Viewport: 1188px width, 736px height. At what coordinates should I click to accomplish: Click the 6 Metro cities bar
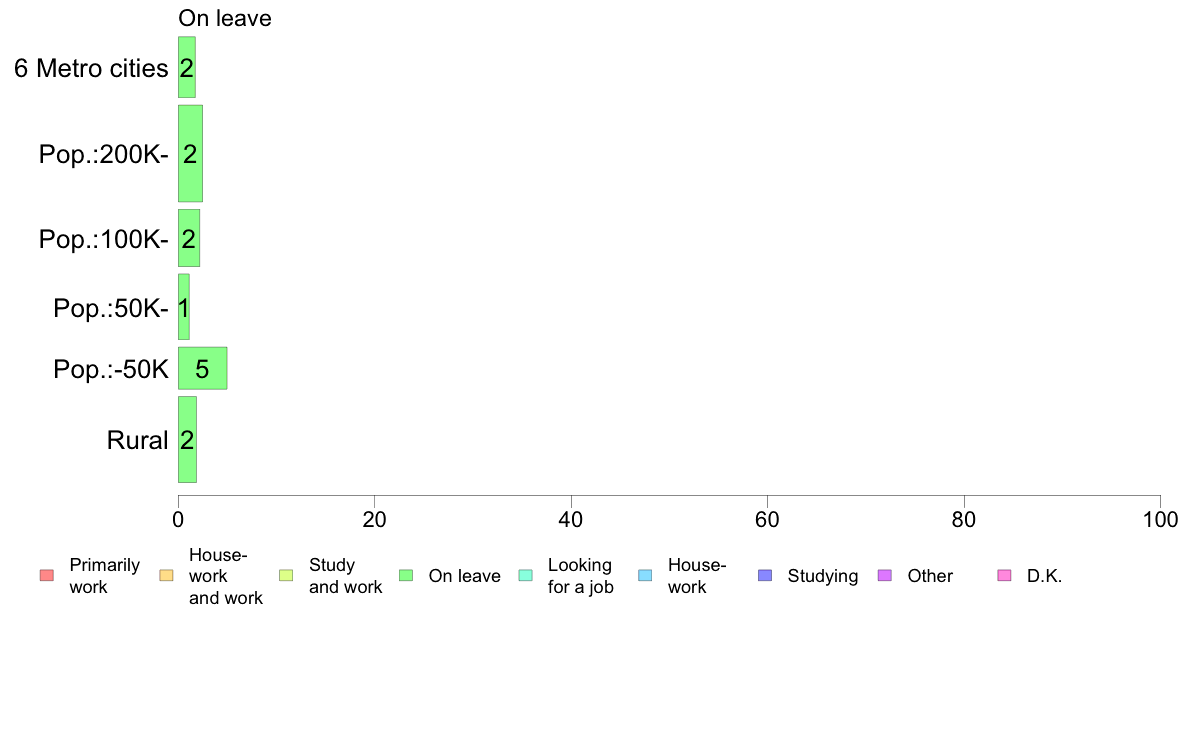[x=187, y=67]
